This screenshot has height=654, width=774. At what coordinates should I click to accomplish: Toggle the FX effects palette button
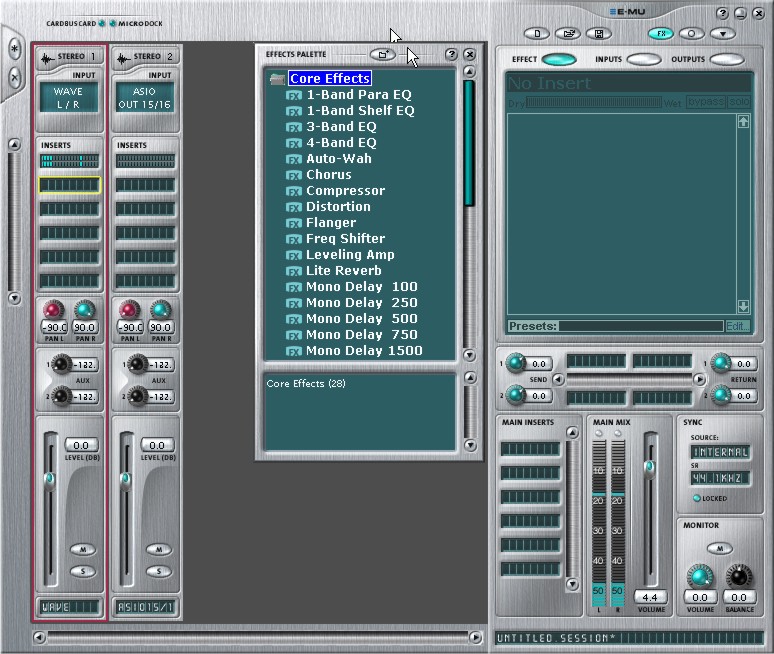660,33
